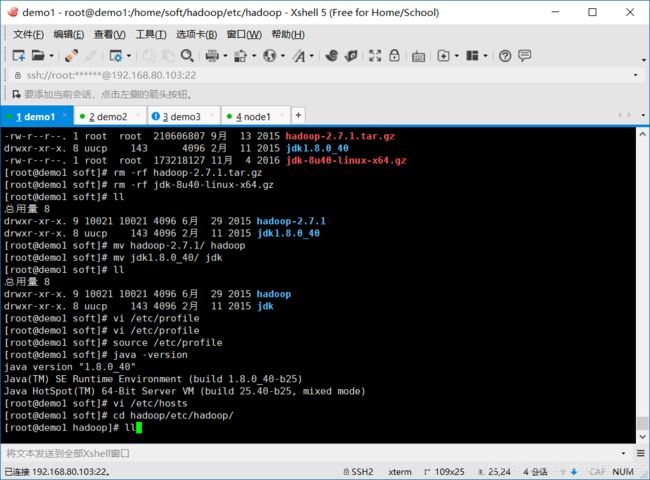Expand the compose bar dropdown arrow

623,453
